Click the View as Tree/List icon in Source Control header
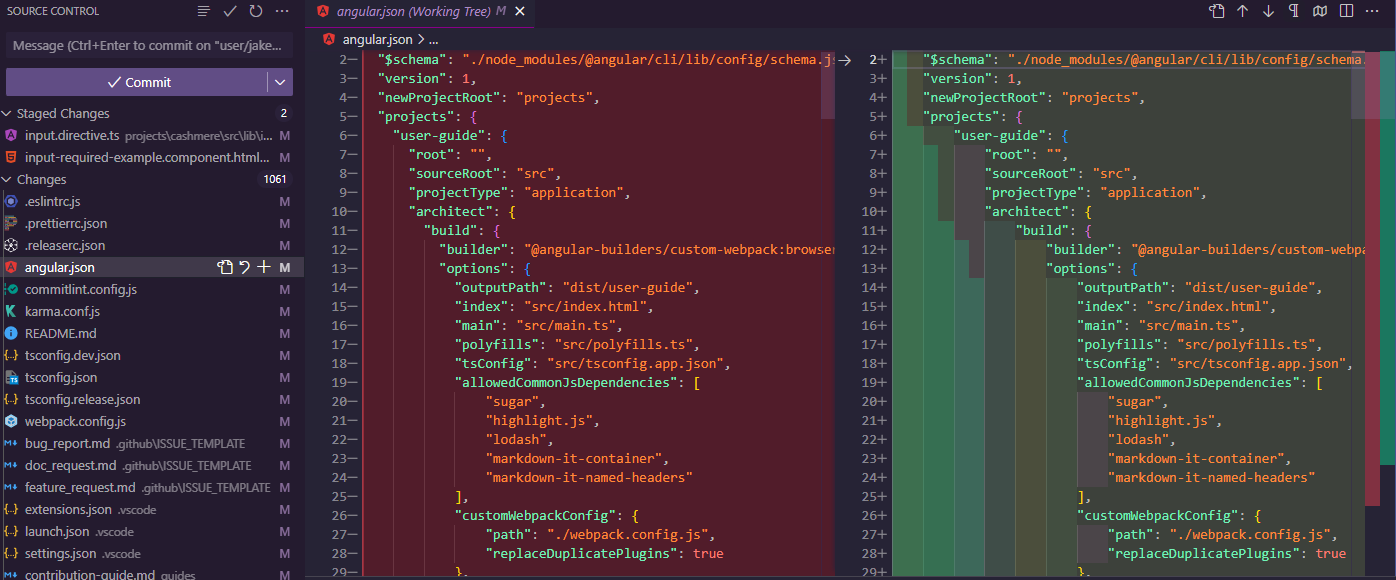This screenshot has height=580, width=1396. (204, 11)
